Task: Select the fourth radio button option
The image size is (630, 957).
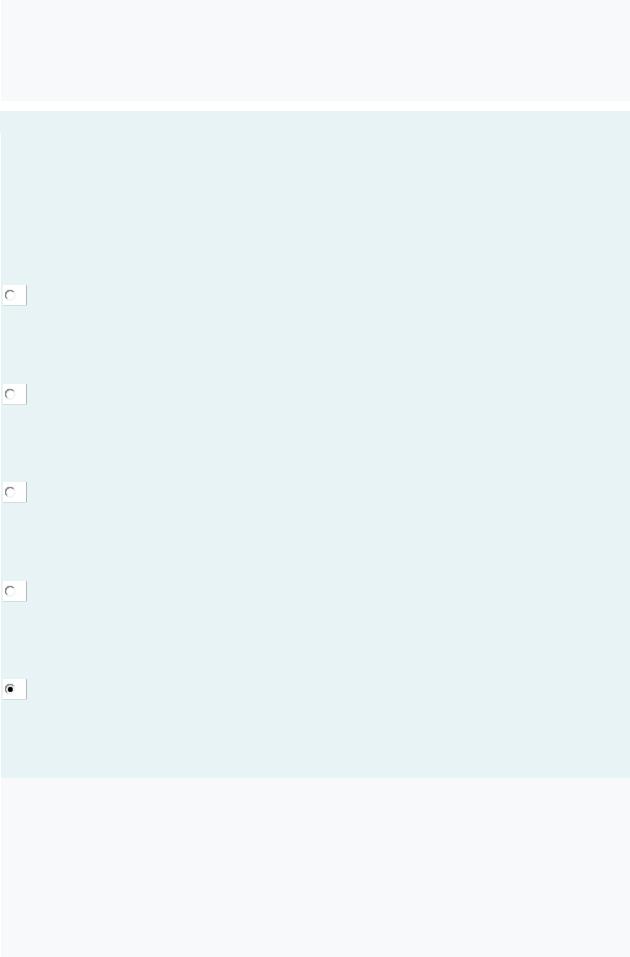Action: [x=10, y=591]
